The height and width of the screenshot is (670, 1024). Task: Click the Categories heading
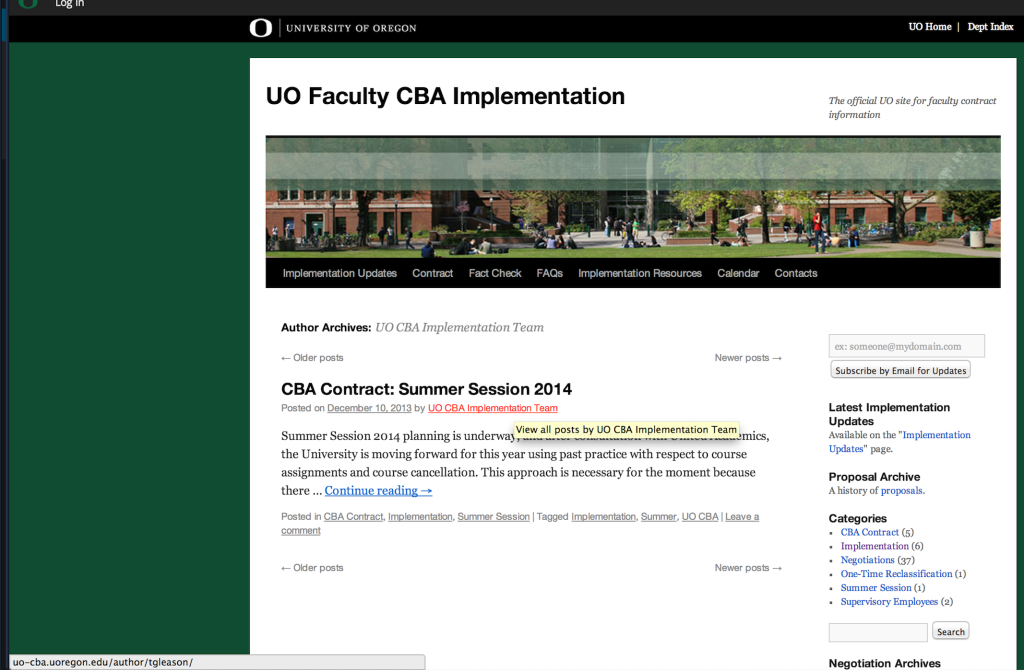point(857,518)
